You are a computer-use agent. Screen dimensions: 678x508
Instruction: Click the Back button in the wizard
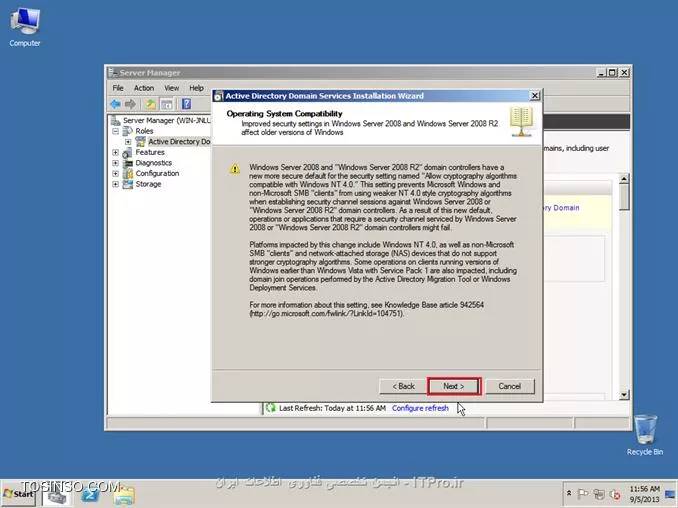(x=403, y=386)
